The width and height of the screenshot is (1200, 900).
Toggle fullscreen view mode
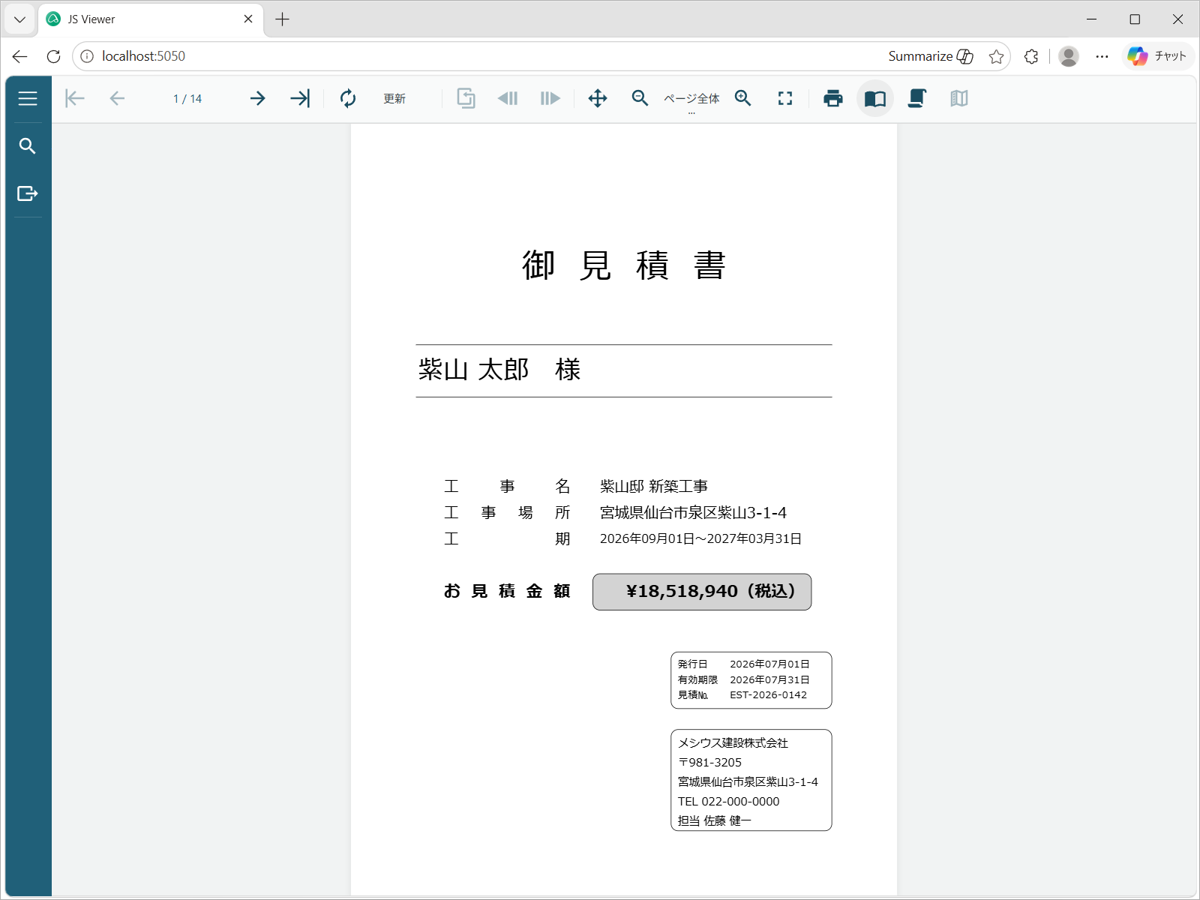click(x=785, y=98)
